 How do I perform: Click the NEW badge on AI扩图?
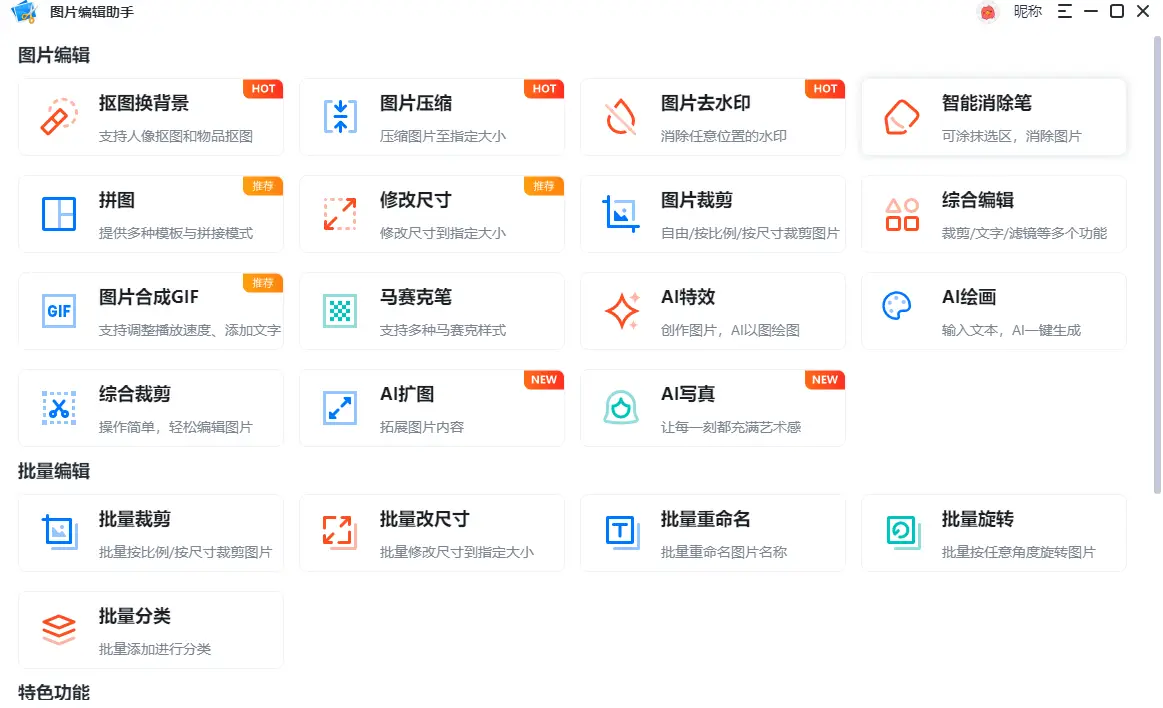pyautogui.click(x=544, y=380)
